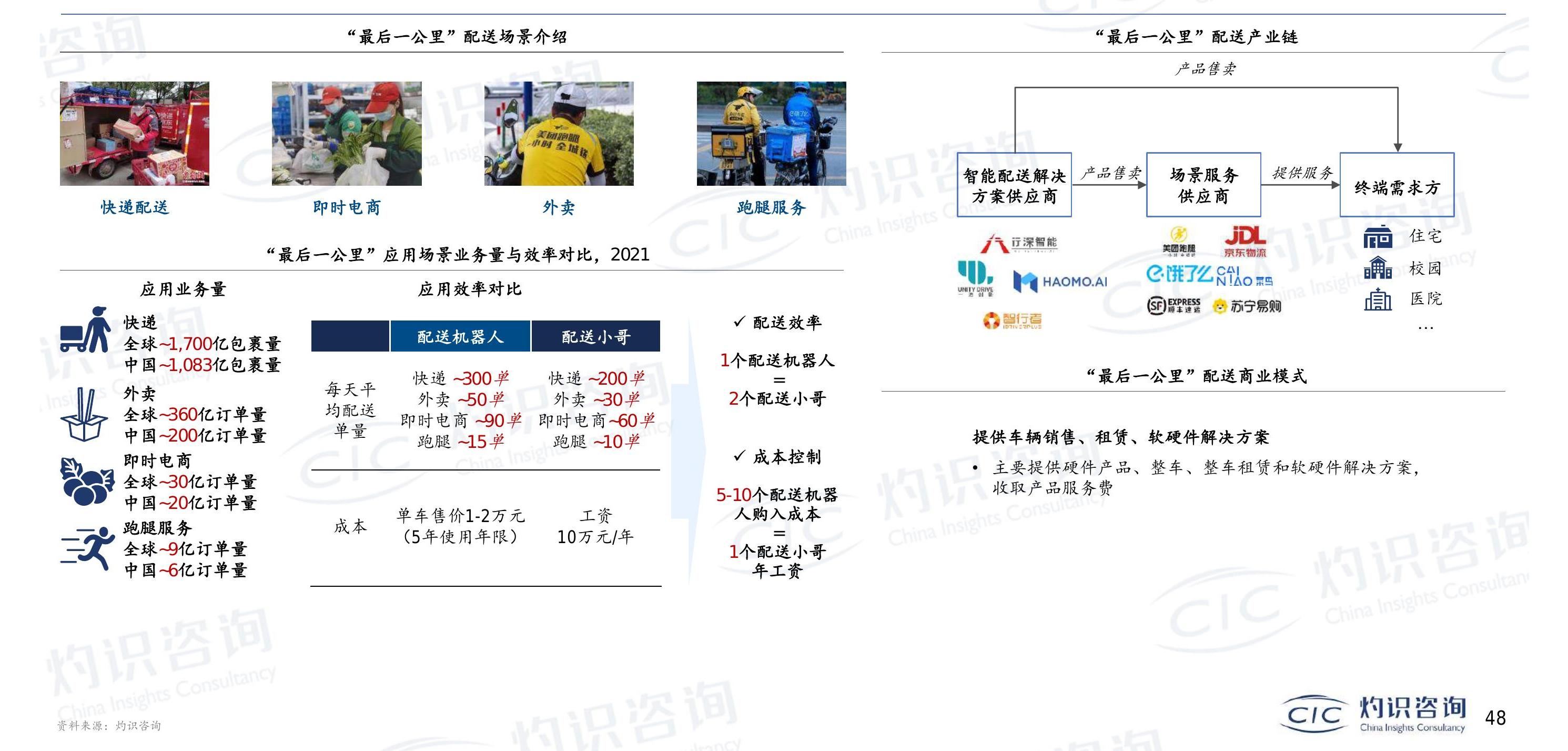The image size is (1568, 751).
Task: Click the CAINIAO 菜鸟 logo
Action: pos(1243,276)
